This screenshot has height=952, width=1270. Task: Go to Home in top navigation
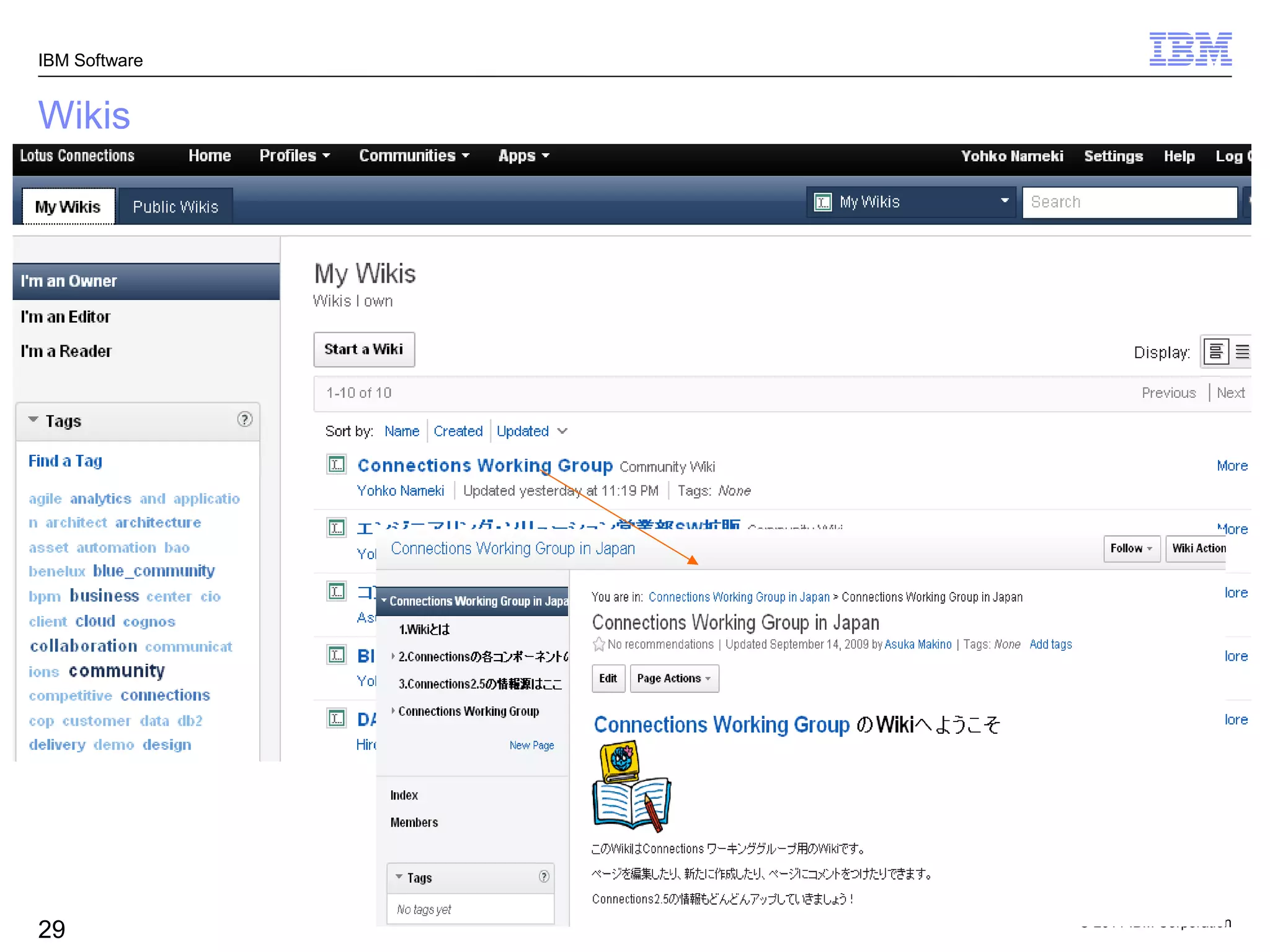point(210,156)
